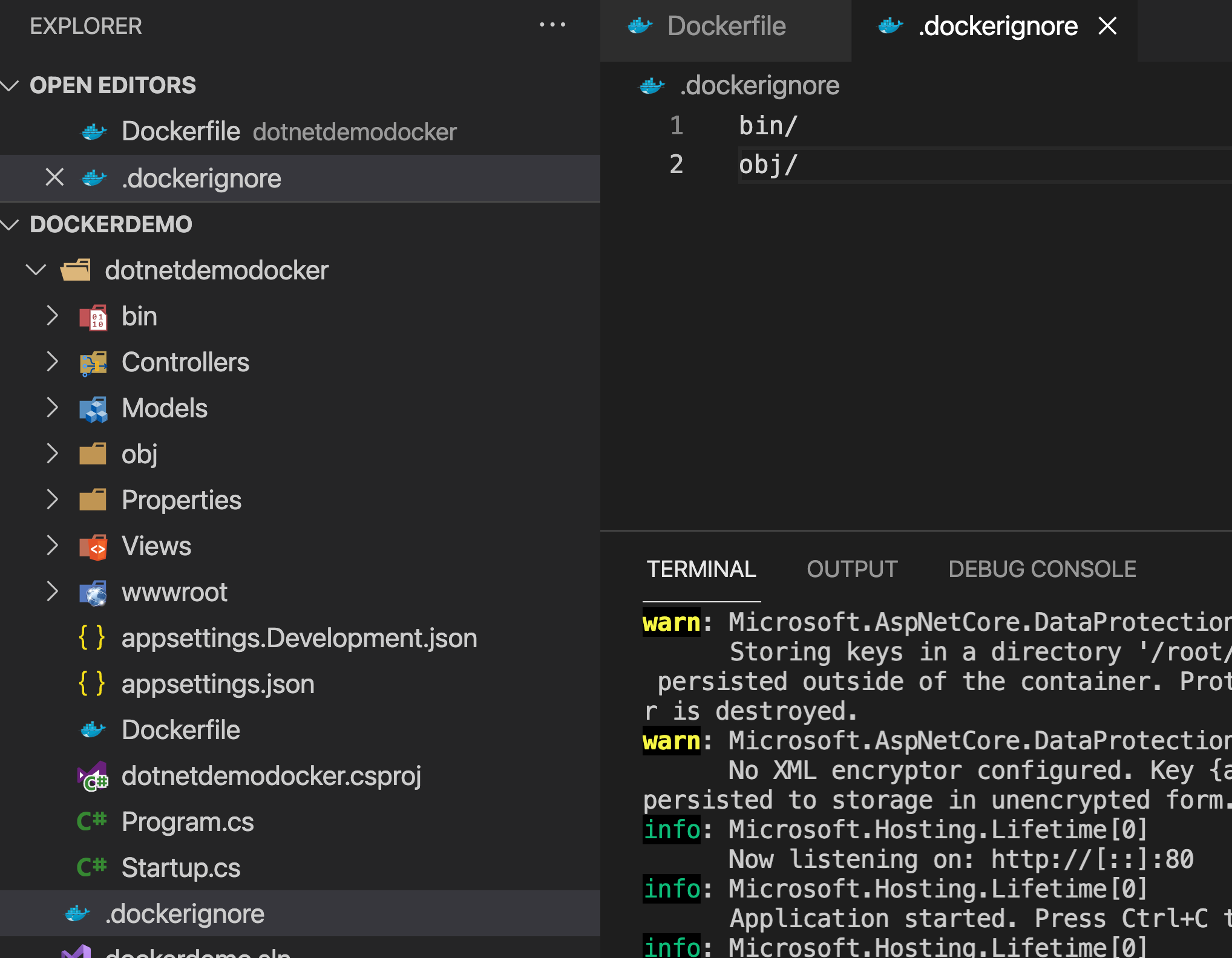Collapse the DOCKERDEMO section

[x=9, y=224]
